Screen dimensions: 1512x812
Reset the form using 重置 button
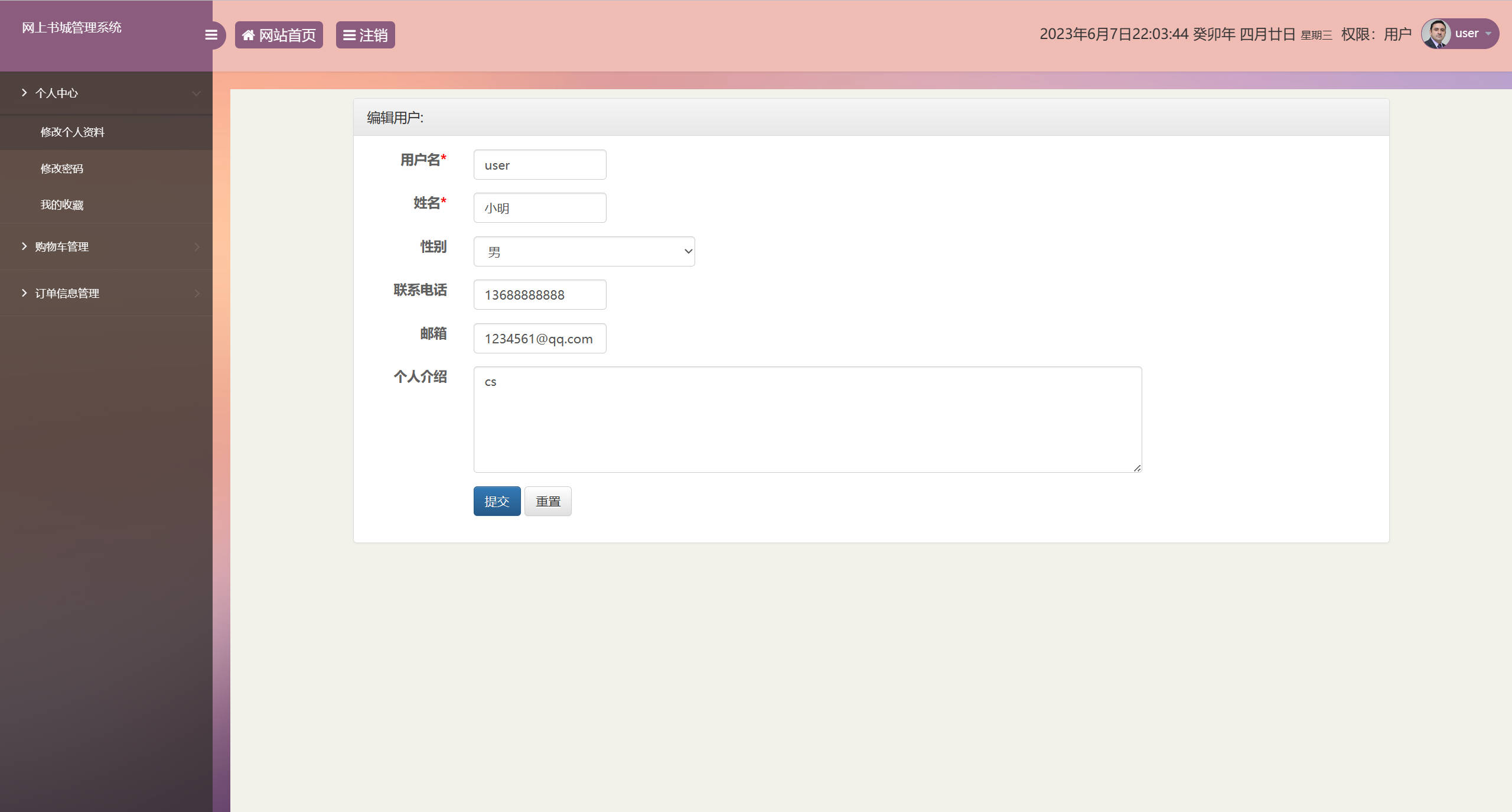click(x=548, y=501)
